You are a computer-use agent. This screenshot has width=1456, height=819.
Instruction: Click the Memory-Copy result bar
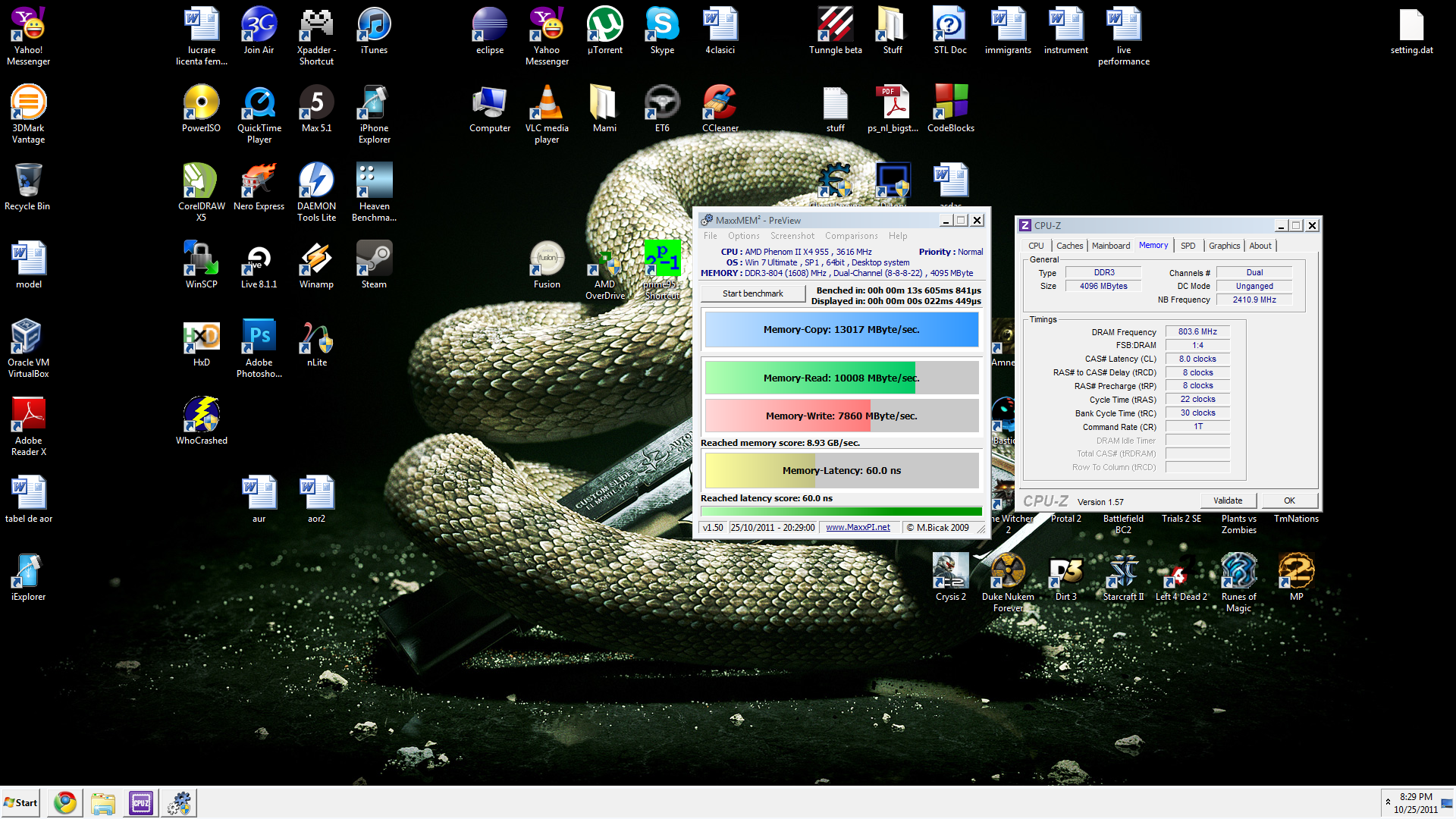(x=841, y=330)
